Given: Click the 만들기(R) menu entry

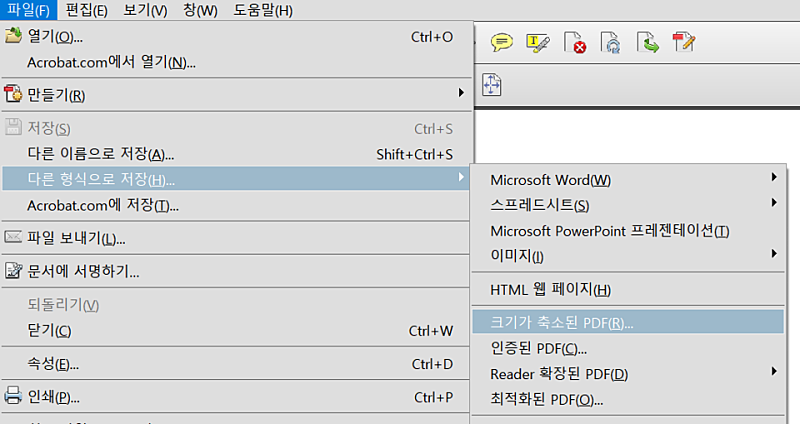Looking at the screenshot, I should pos(236,95).
